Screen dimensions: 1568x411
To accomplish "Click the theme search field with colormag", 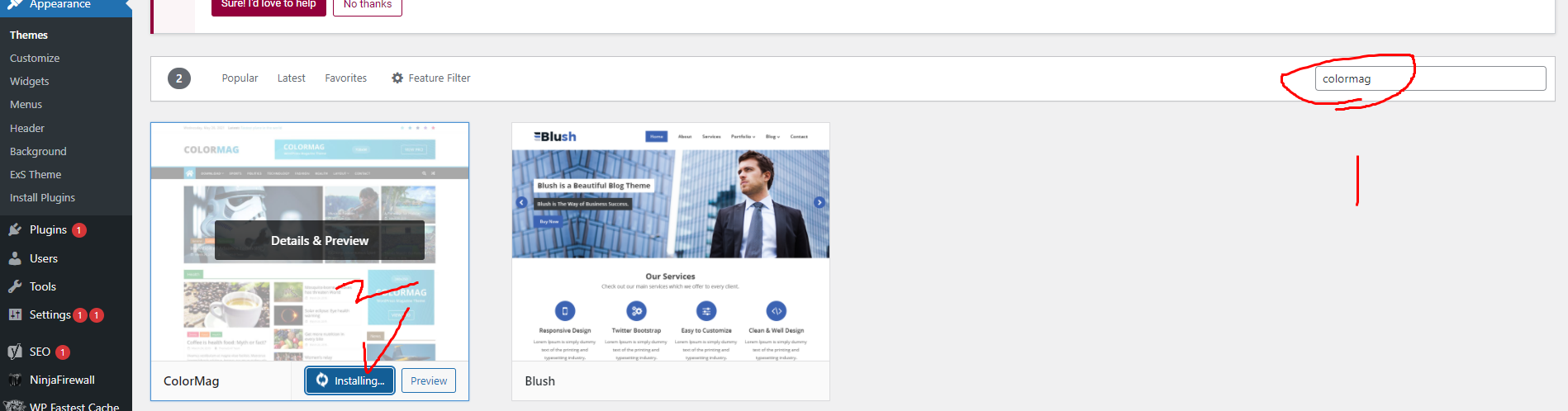I will click(x=1430, y=78).
